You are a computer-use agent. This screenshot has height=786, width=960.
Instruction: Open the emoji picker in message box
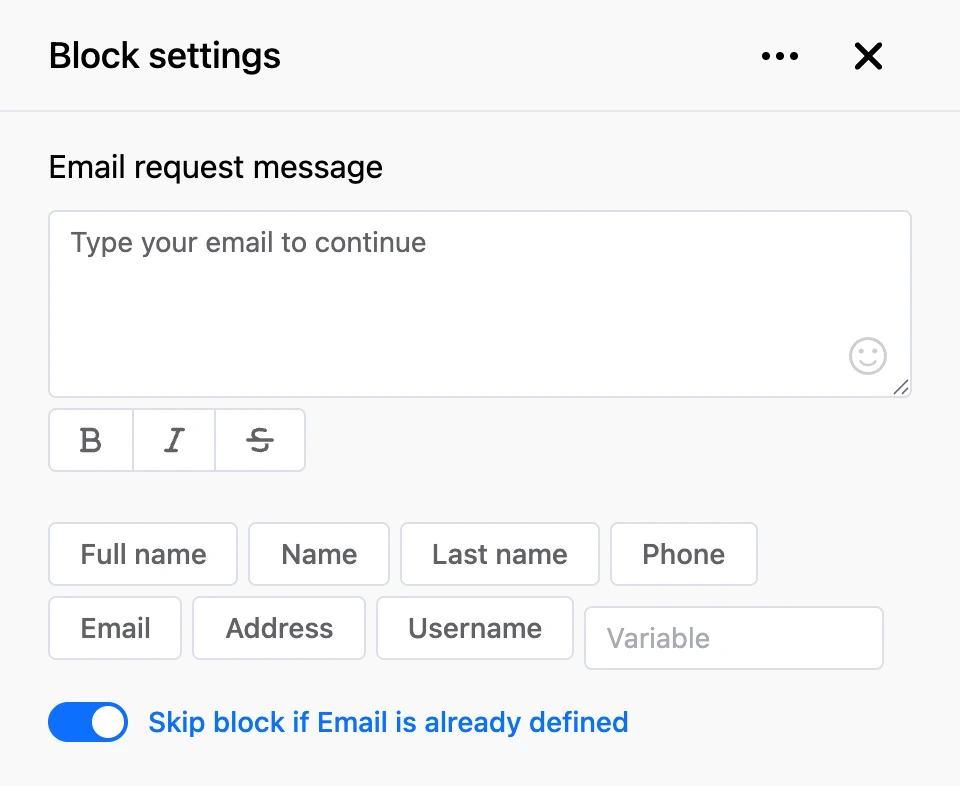click(x=868, y=356)
